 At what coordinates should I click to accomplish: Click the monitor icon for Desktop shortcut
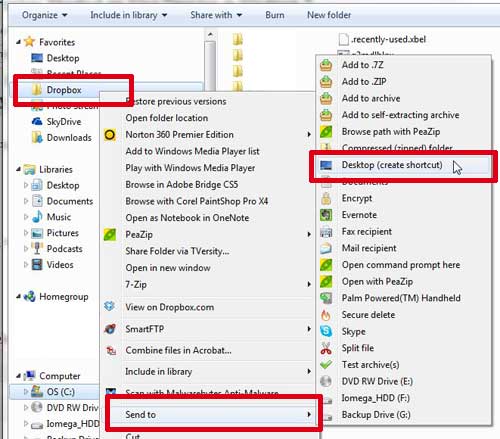(326, 165)
